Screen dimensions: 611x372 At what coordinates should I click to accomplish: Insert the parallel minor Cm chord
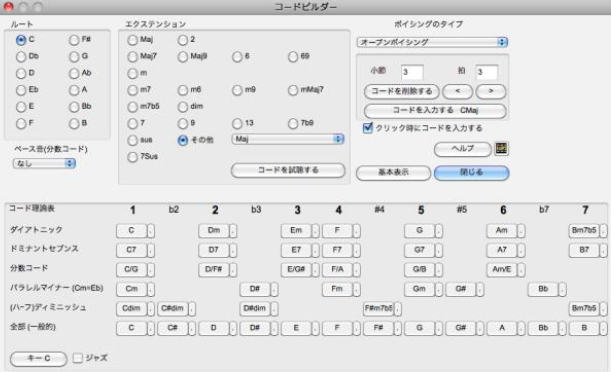[x=131, y=289]
